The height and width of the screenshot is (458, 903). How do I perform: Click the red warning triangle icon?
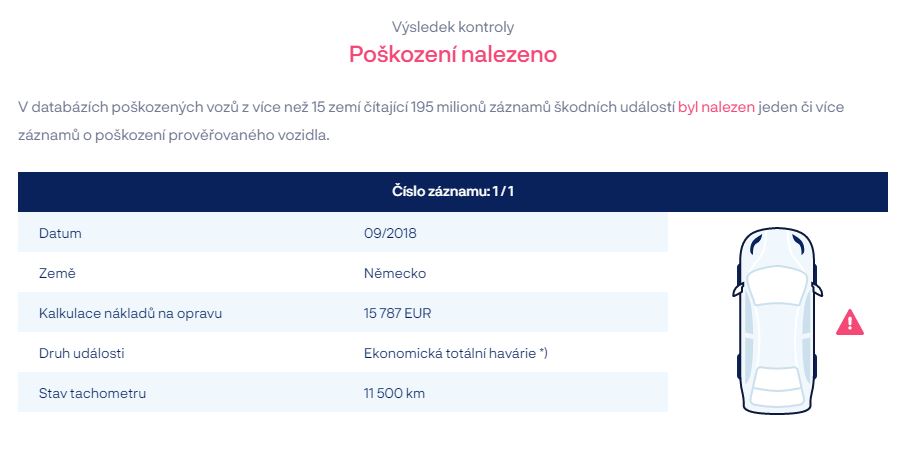pyautogui.click(x=849, y=323)
